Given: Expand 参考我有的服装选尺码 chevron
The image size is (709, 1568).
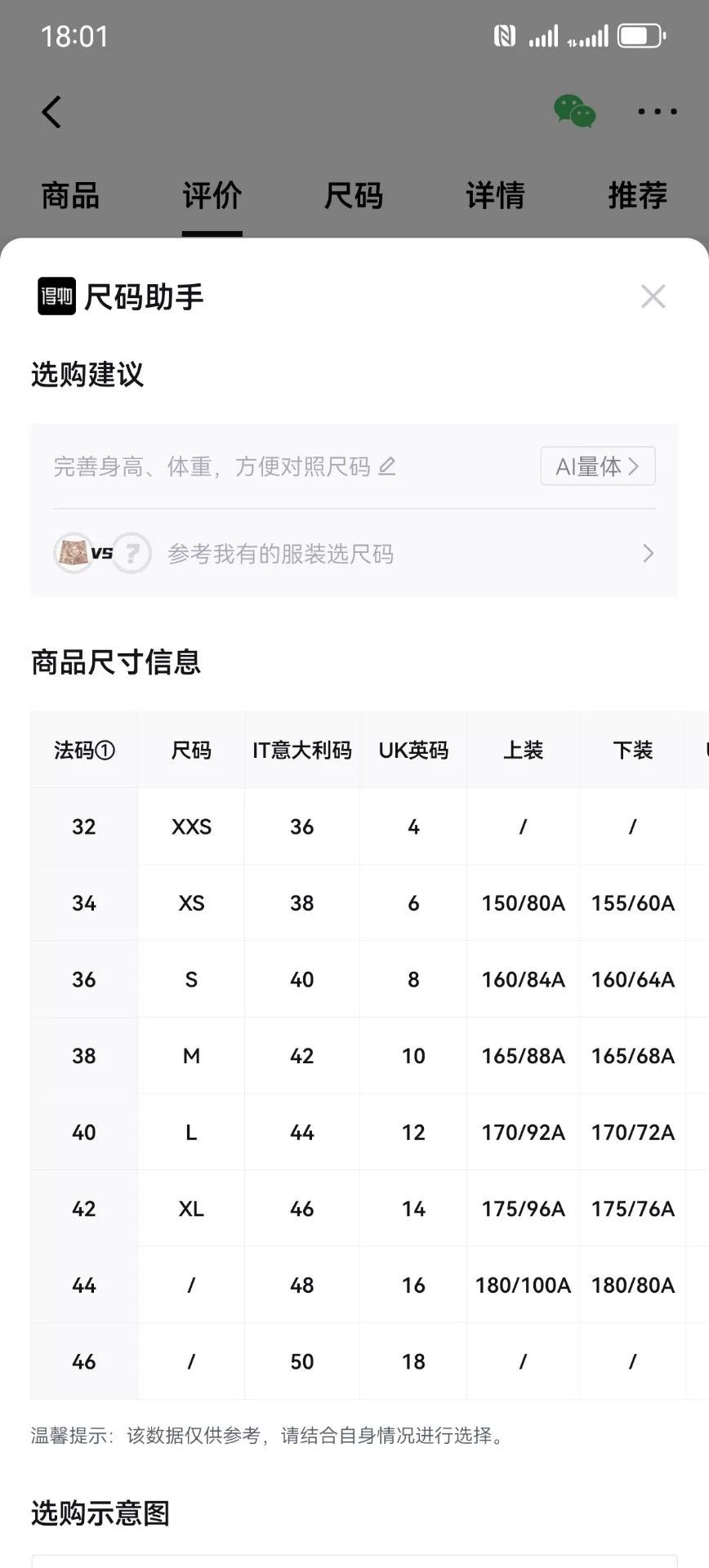Looking at the screenshot, I should [x=648, y=554].
